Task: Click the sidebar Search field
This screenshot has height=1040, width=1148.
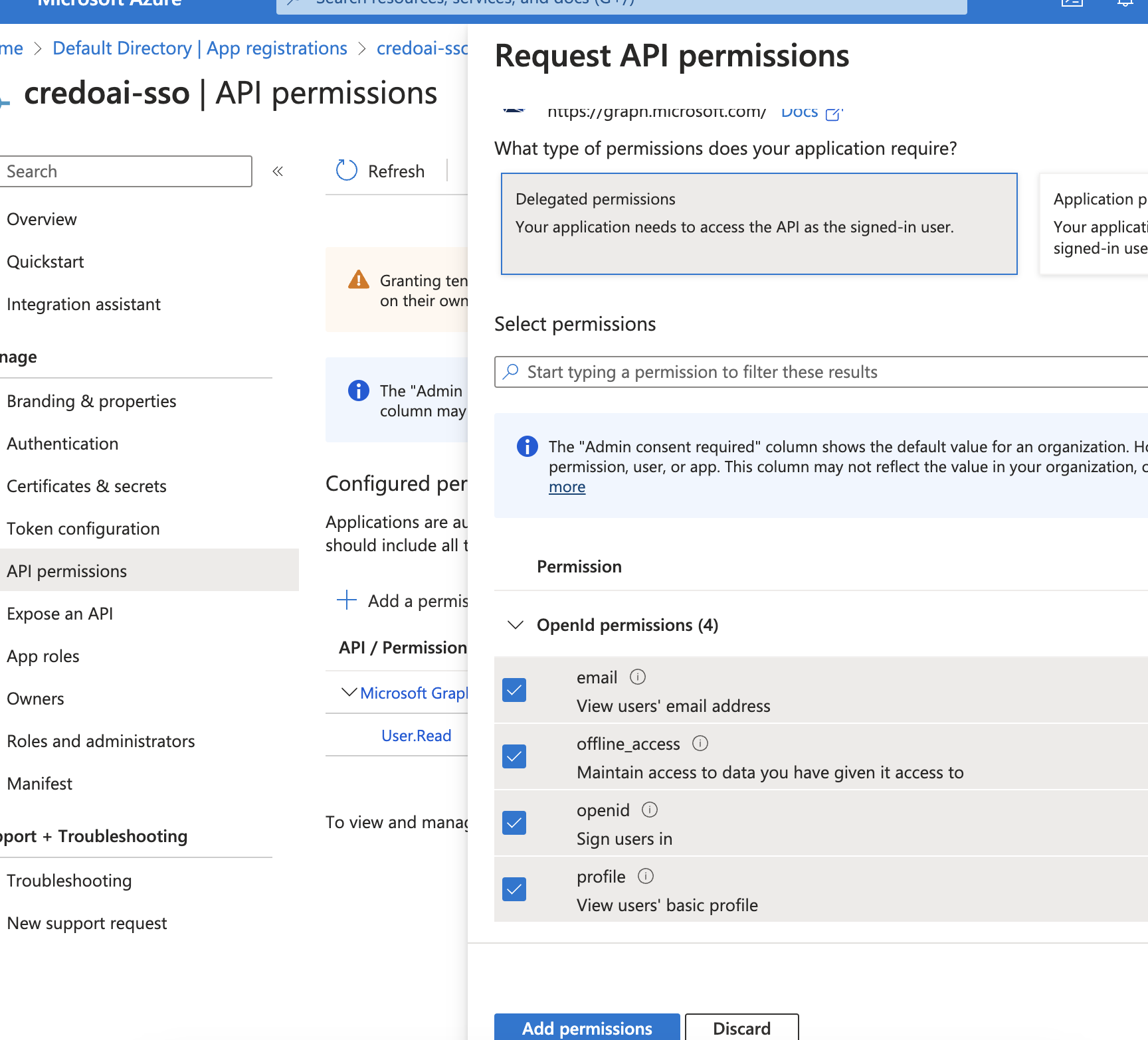Action: [126, 171]
